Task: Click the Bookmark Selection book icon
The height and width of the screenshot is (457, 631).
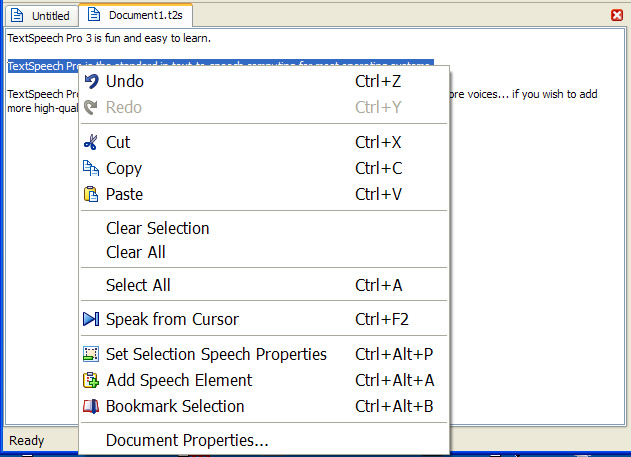Action: 91,406
